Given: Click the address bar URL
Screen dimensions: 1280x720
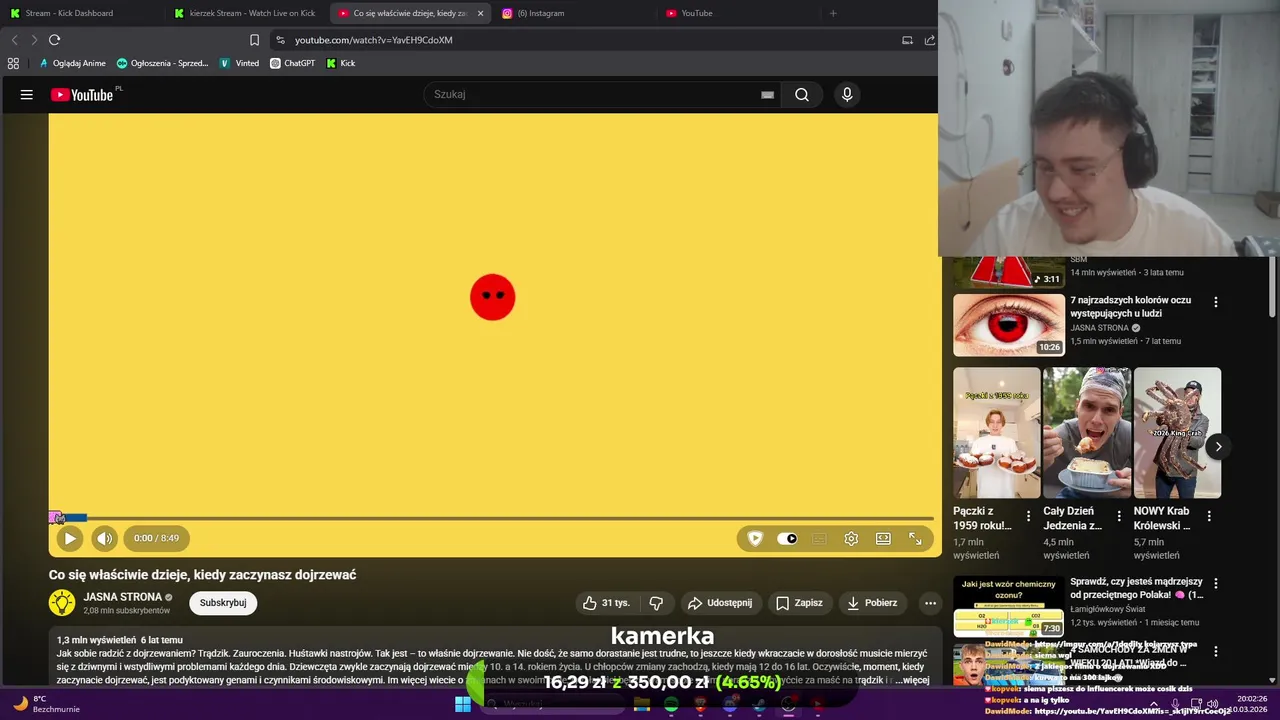Looking at the screenshot, I should 374,40.
